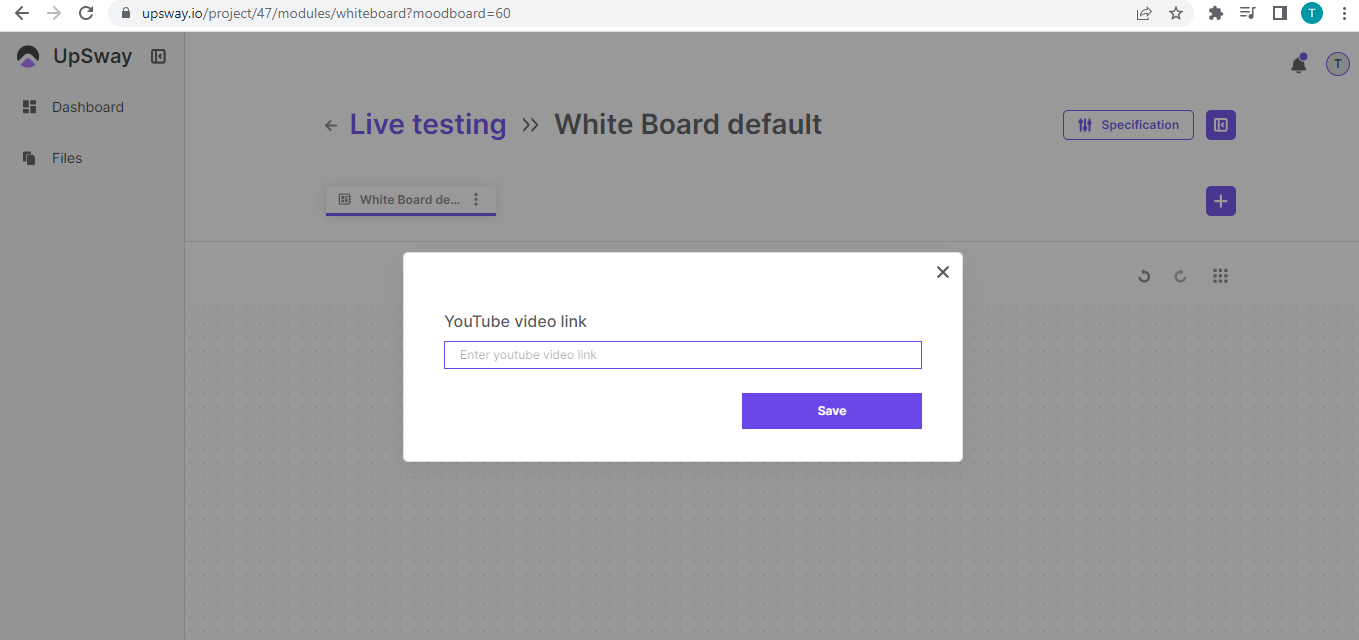
Task: Click the back arrow before Live testing
Action: [x=331, y=125]
